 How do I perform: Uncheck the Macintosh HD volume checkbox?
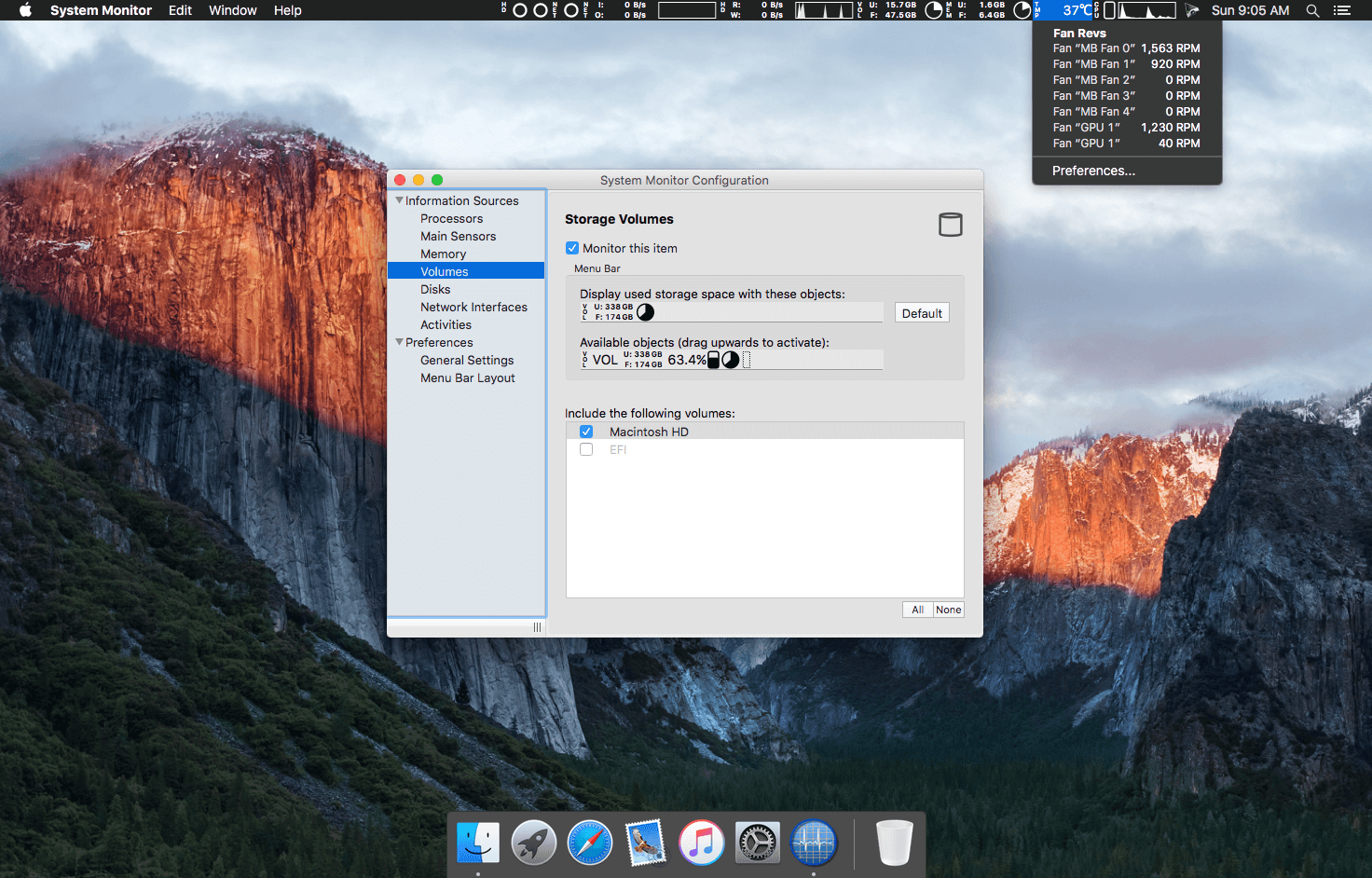pos(586,432)
